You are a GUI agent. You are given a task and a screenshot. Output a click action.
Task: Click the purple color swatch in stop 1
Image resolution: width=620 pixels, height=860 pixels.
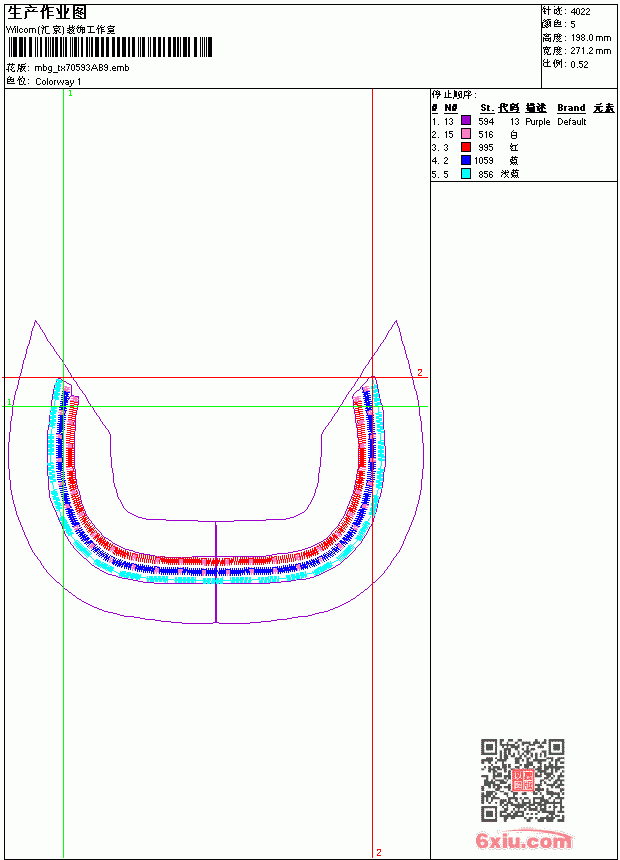465,121
